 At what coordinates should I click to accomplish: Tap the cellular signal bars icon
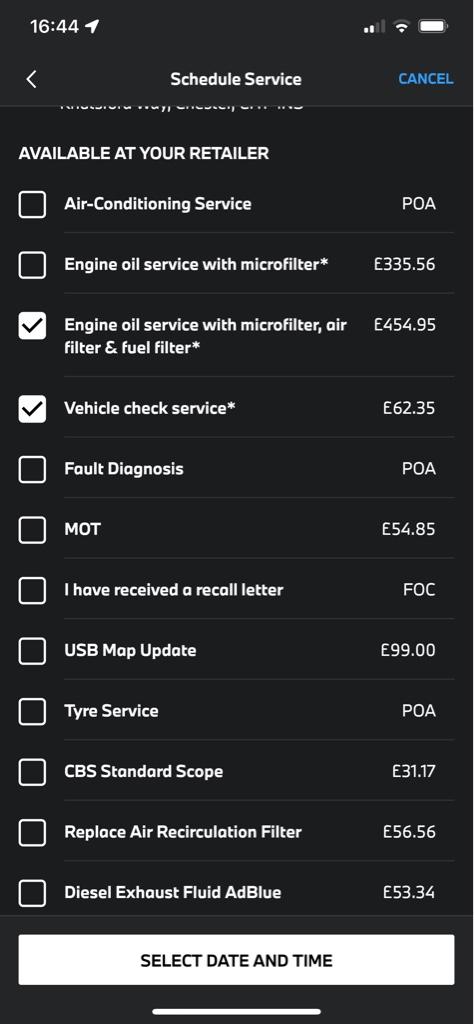375,27
